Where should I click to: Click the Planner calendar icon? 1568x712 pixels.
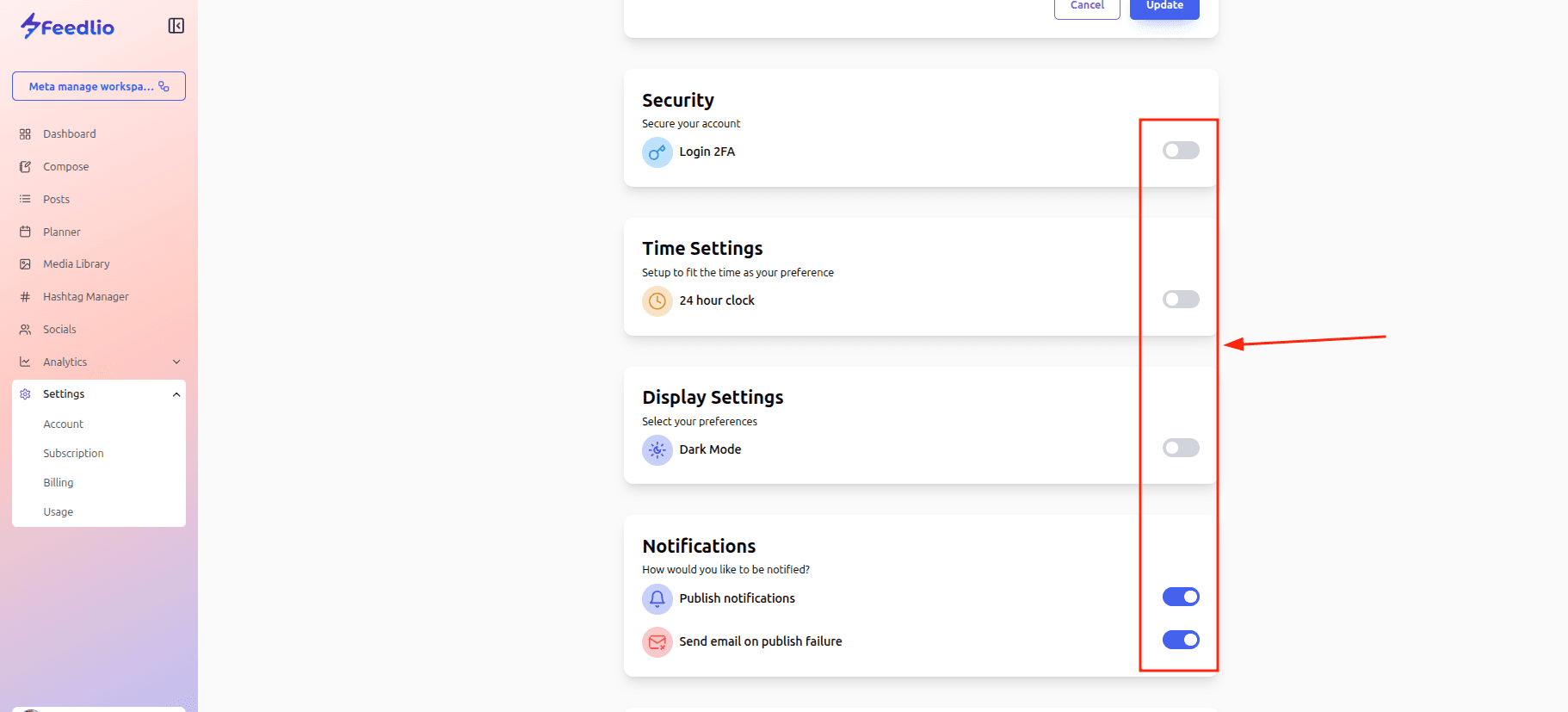click(x=25, y=232)
